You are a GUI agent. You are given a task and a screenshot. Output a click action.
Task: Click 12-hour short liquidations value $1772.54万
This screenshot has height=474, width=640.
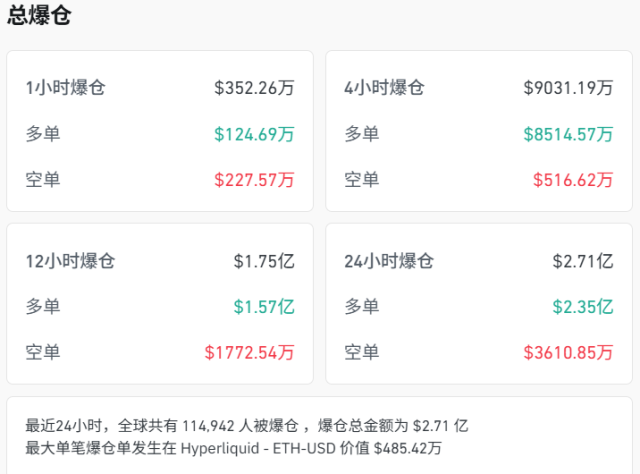click(x=249, y=352)
